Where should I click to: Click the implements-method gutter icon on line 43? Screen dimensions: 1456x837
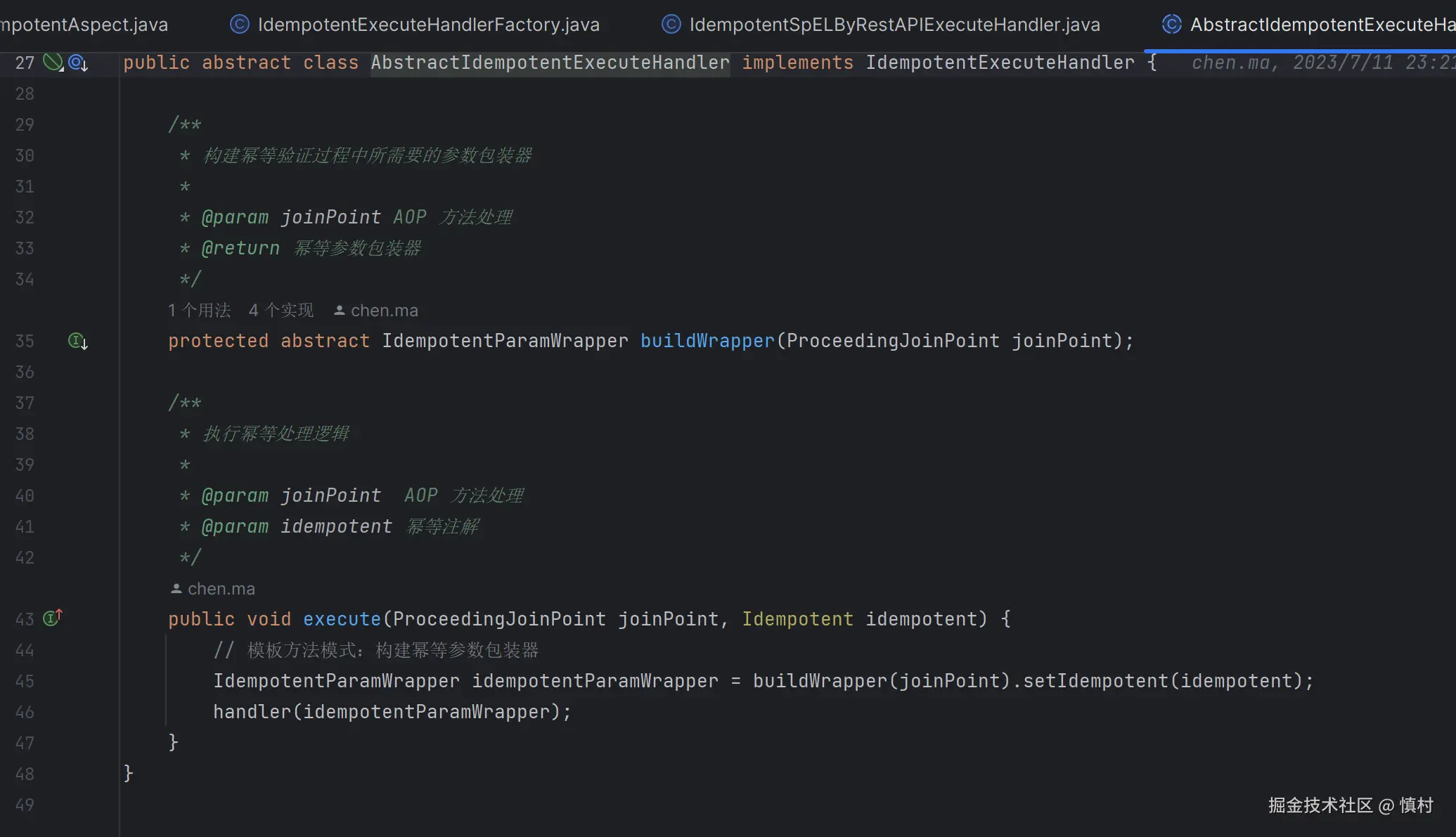tap(52, 618)
